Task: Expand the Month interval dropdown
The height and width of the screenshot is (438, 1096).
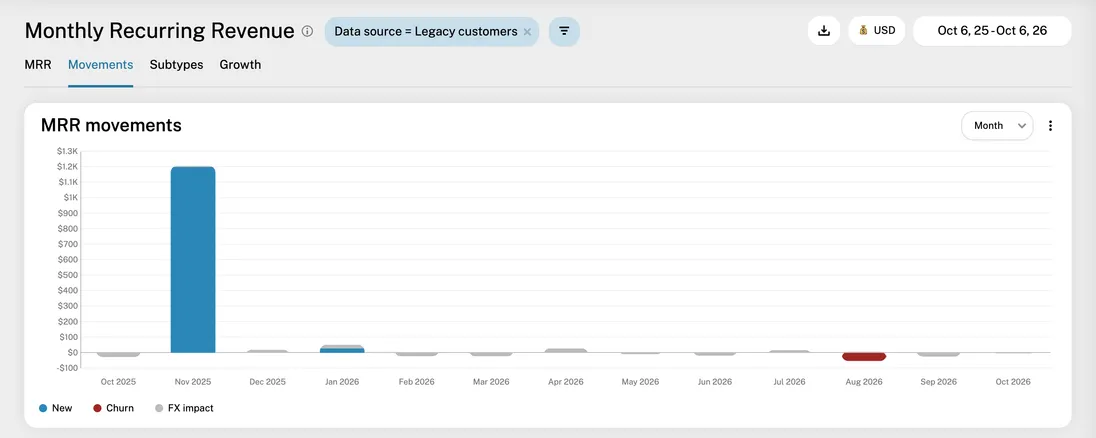Action: (997, 126)
